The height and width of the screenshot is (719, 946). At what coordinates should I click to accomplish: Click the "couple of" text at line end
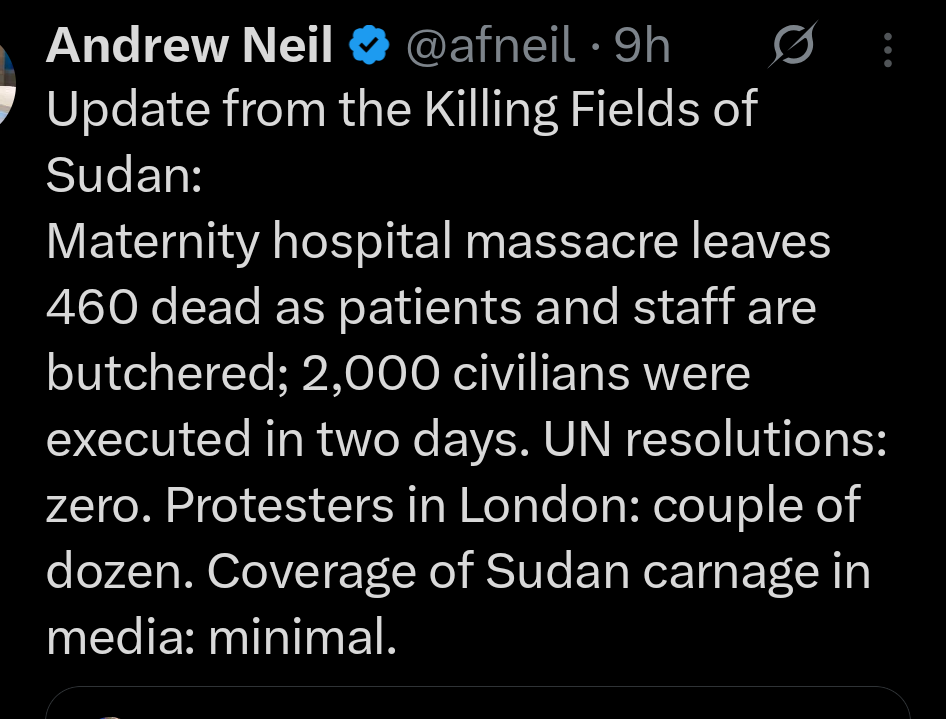tap(756, 505)
